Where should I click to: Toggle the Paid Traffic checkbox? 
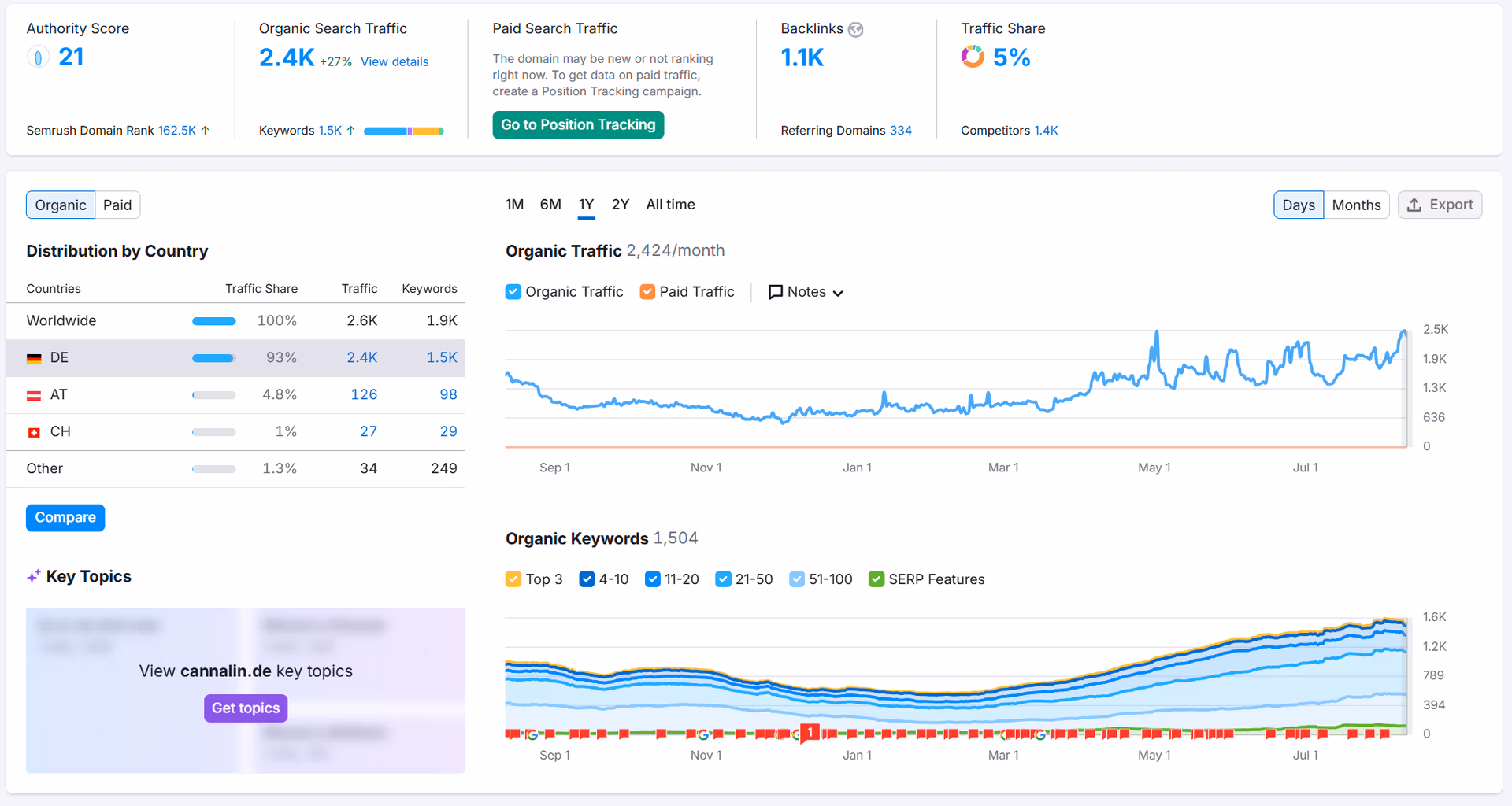pos(647,292)
